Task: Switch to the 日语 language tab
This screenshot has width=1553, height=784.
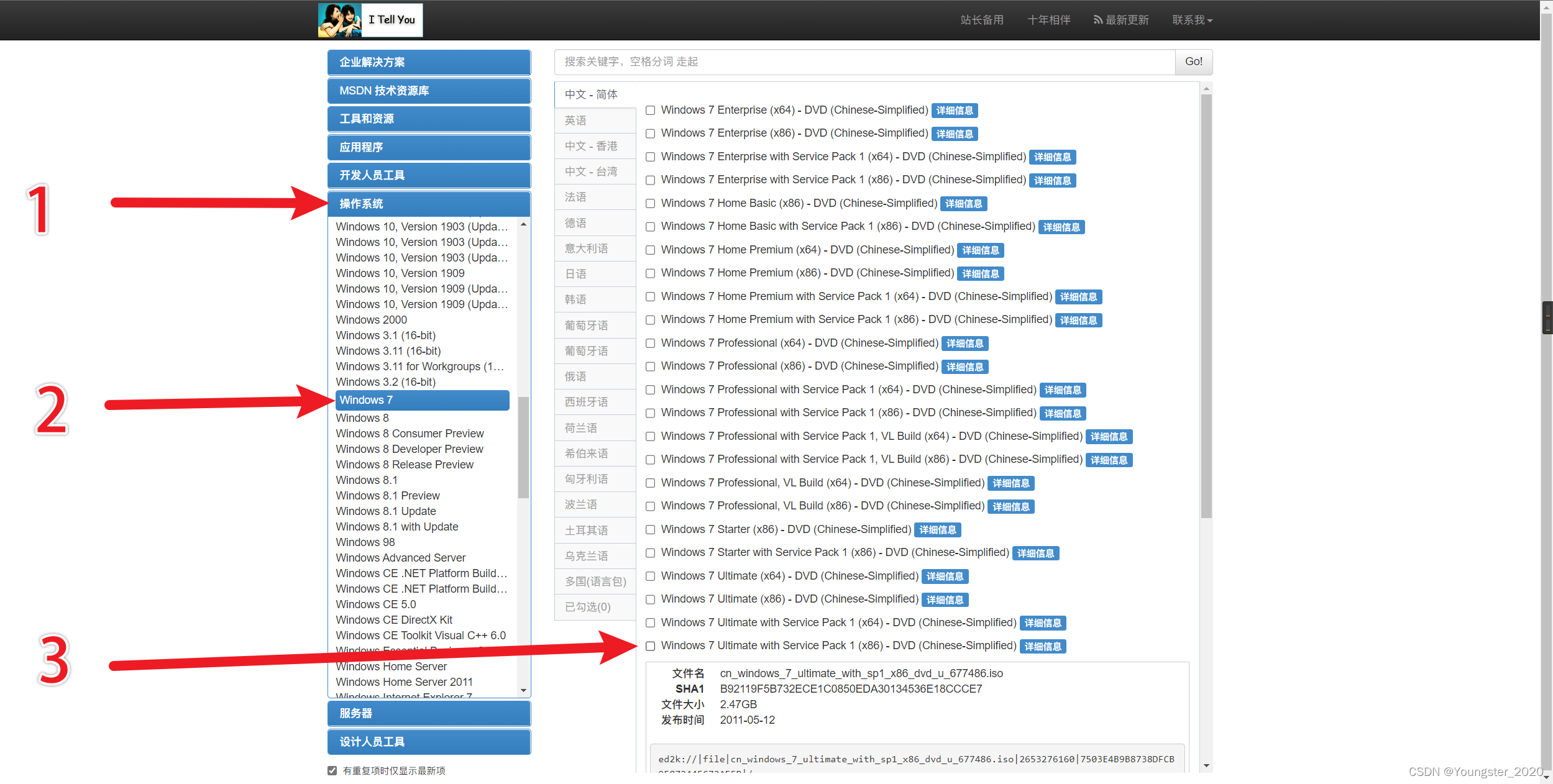Action: tap(595, 274)
